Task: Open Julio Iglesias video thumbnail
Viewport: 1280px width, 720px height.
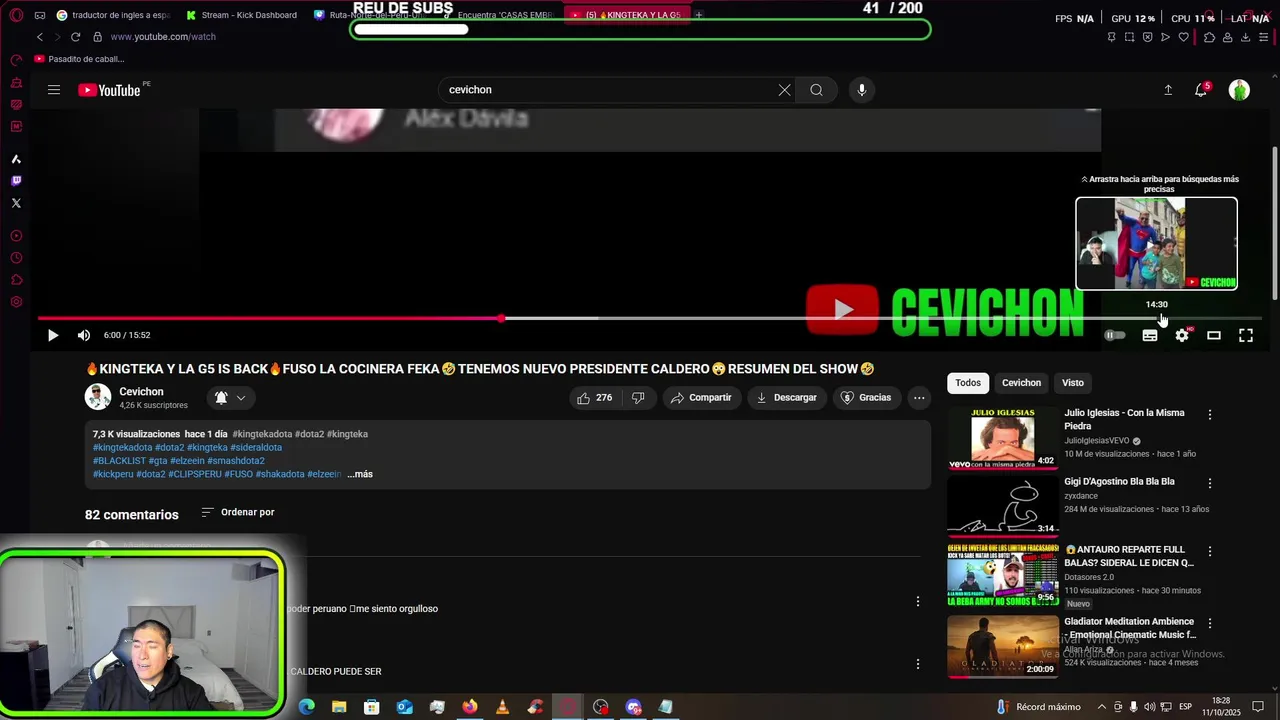Action: pos(1003,438)
